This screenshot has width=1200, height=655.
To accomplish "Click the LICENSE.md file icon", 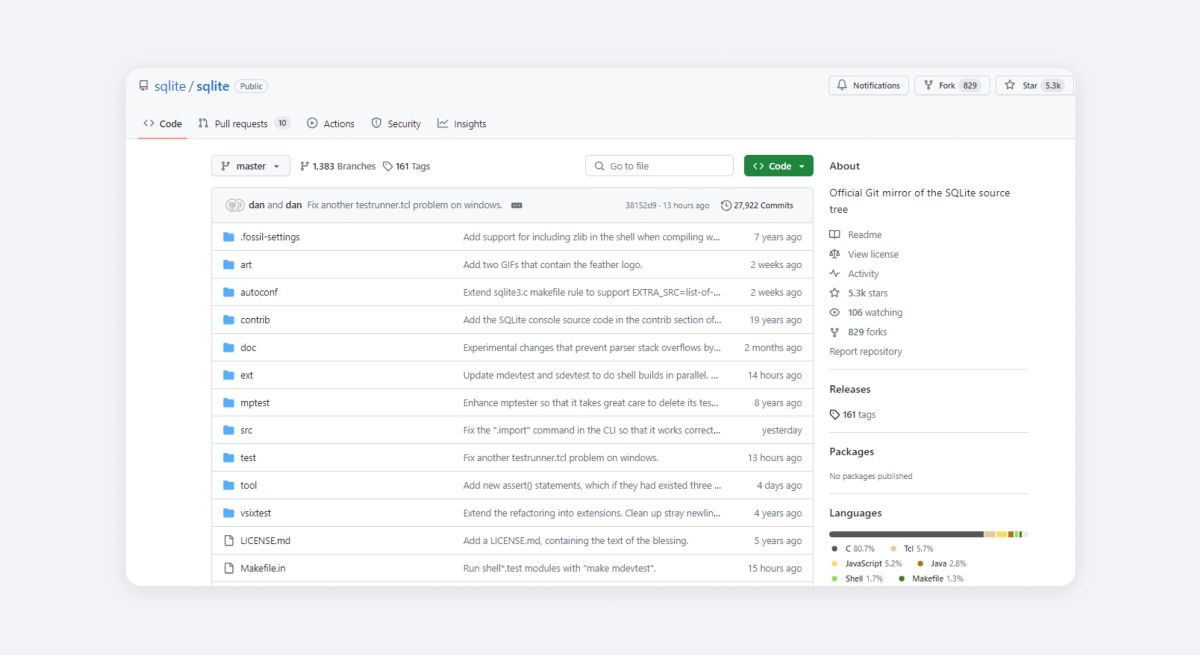I will tap(229, 541).
